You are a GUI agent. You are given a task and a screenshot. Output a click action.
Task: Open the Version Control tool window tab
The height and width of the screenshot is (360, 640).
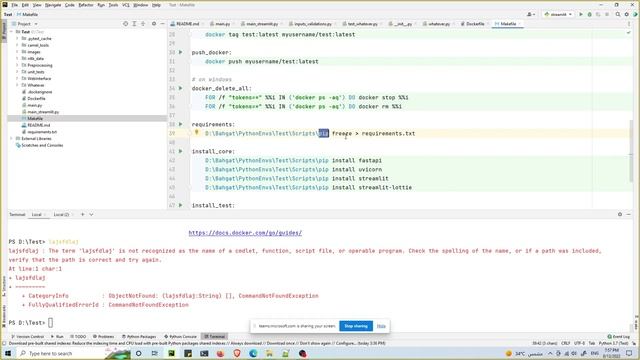[x=27, y=336]
